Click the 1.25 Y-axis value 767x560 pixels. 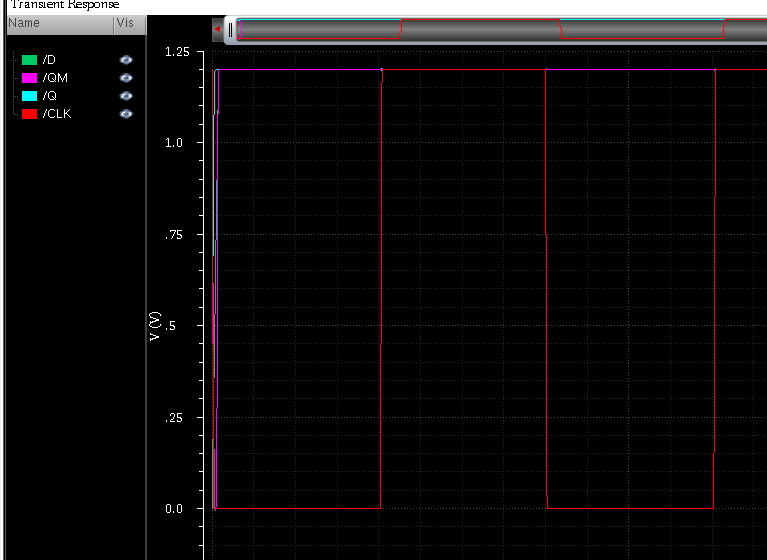(x=178, y=51)
